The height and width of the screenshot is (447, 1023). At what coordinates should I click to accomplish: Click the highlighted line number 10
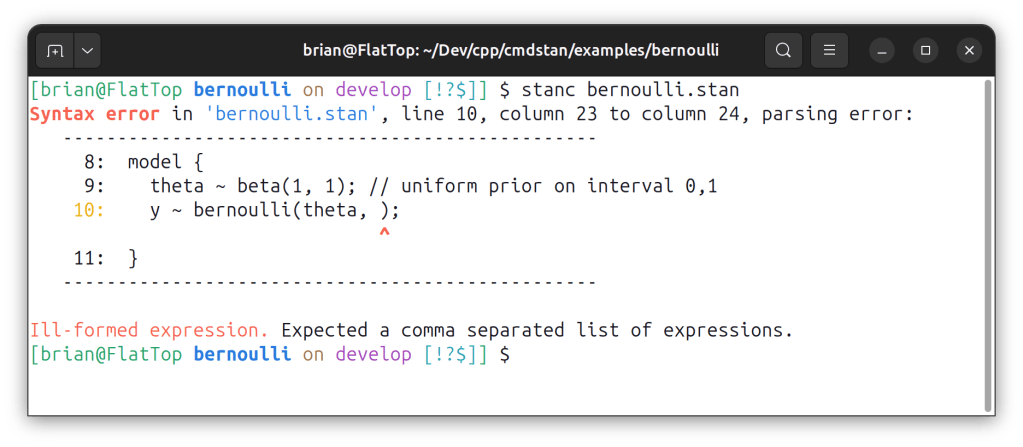coord(88,210)
